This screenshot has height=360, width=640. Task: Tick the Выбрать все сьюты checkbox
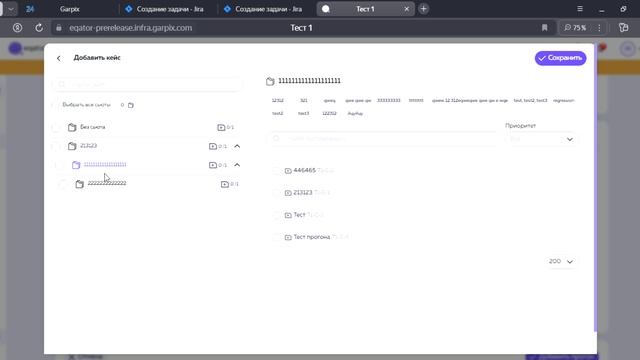tap(56, 105)
